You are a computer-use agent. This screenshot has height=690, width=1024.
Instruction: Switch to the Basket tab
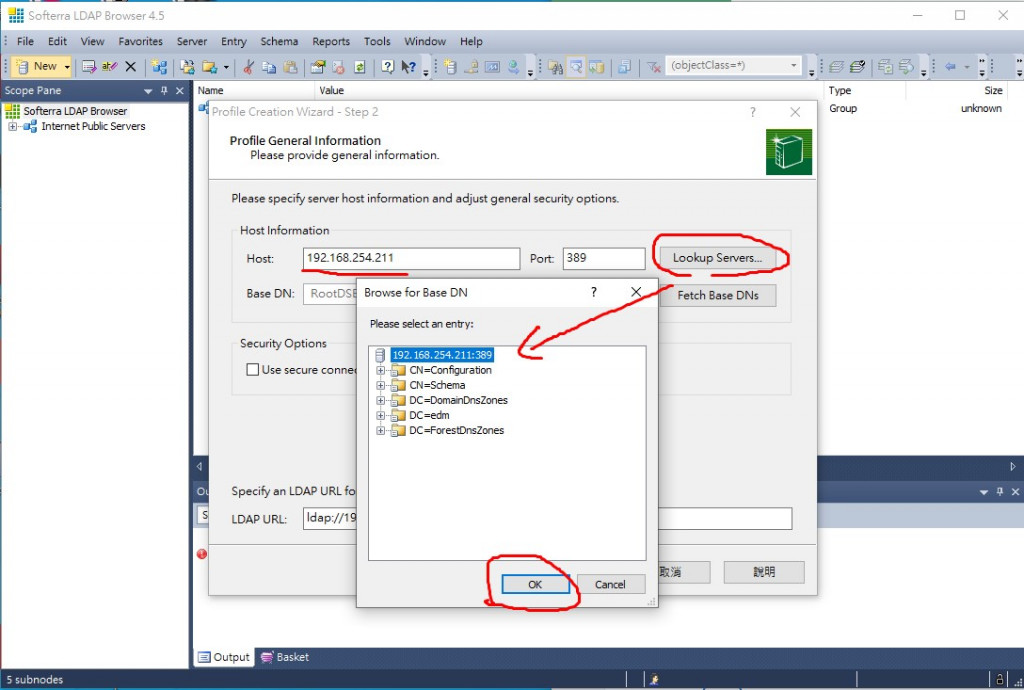[x=285, y=657]
